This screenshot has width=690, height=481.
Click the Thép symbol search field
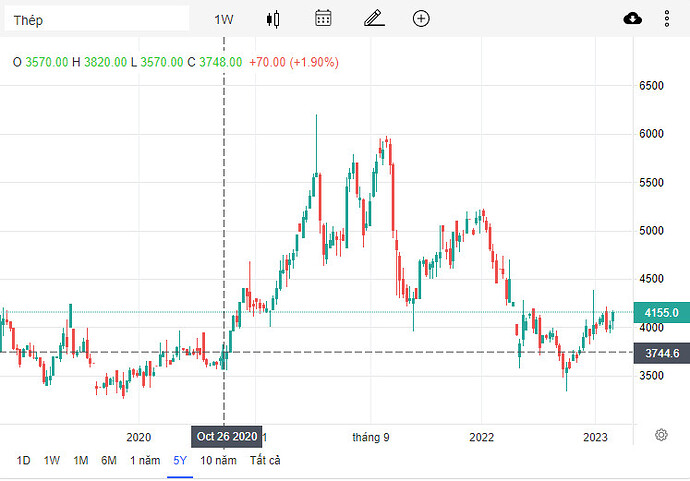97,18
